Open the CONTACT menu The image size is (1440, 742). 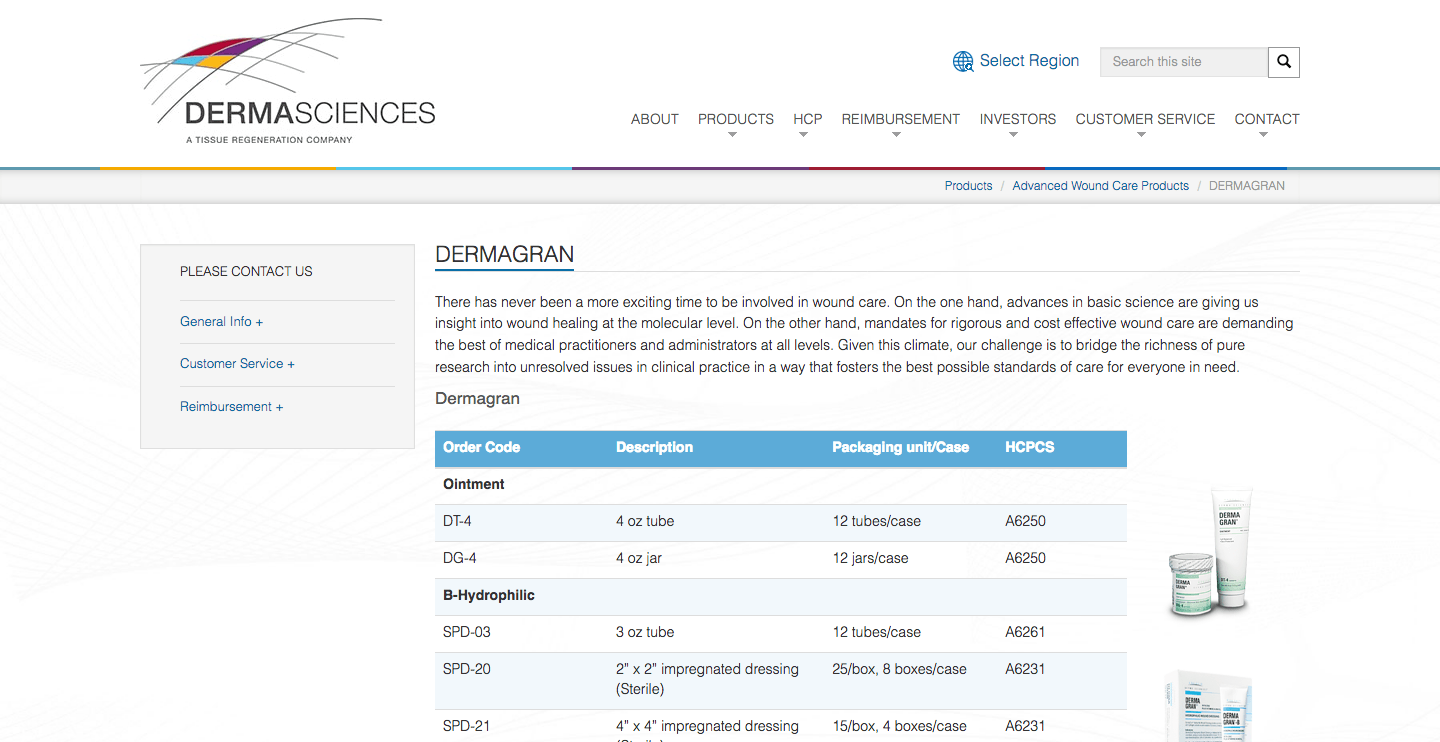click(x=1267, y=119)
